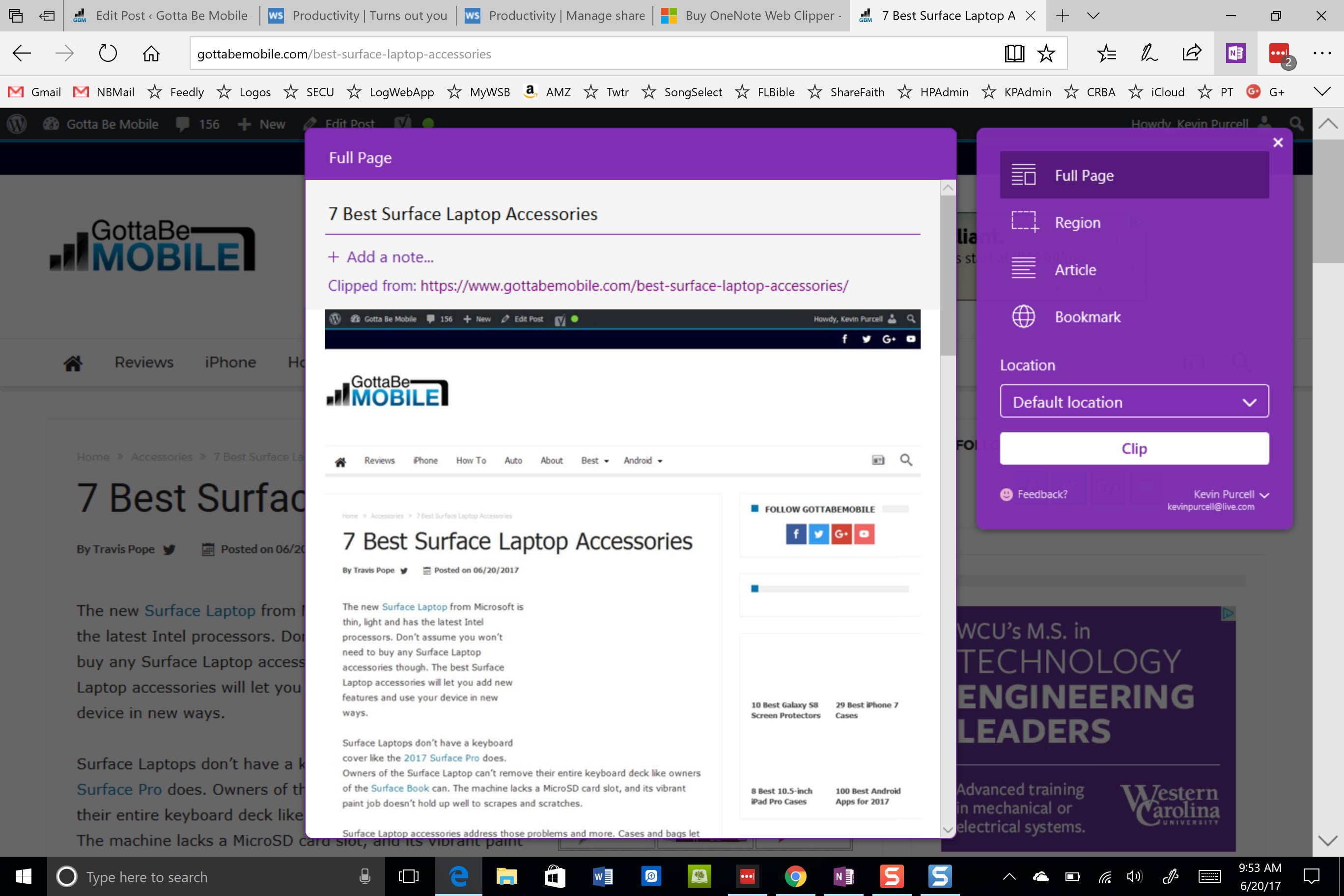Open Edge Settings and more ellipsis

pos(1322,54)
